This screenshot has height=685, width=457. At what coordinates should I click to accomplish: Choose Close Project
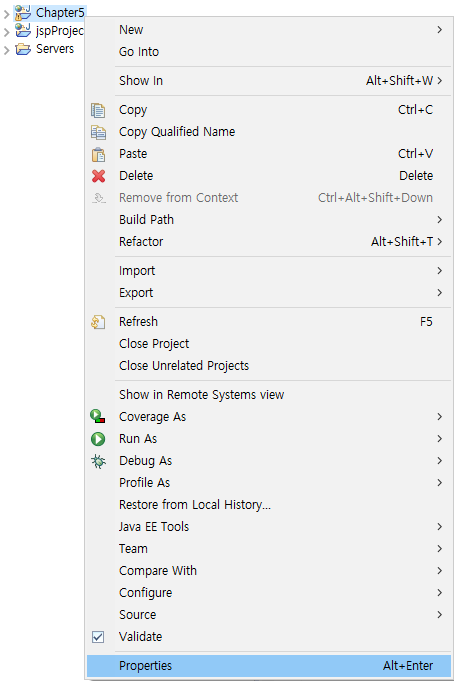269,344
